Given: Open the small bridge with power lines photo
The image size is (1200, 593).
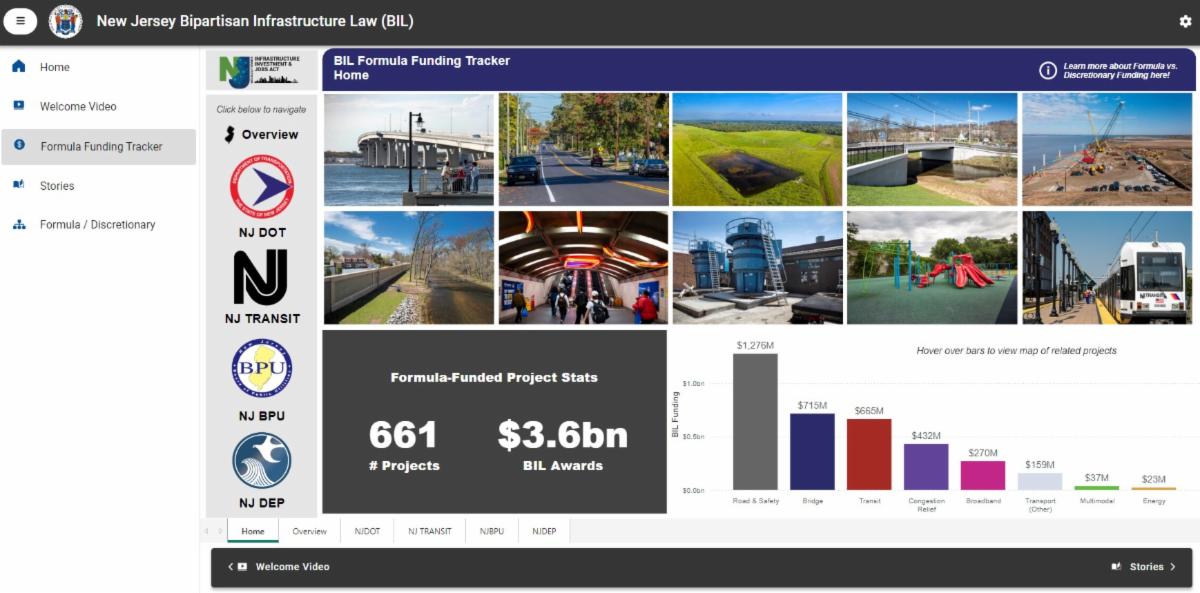Looking at the screenshot, I should click(932, 149).
